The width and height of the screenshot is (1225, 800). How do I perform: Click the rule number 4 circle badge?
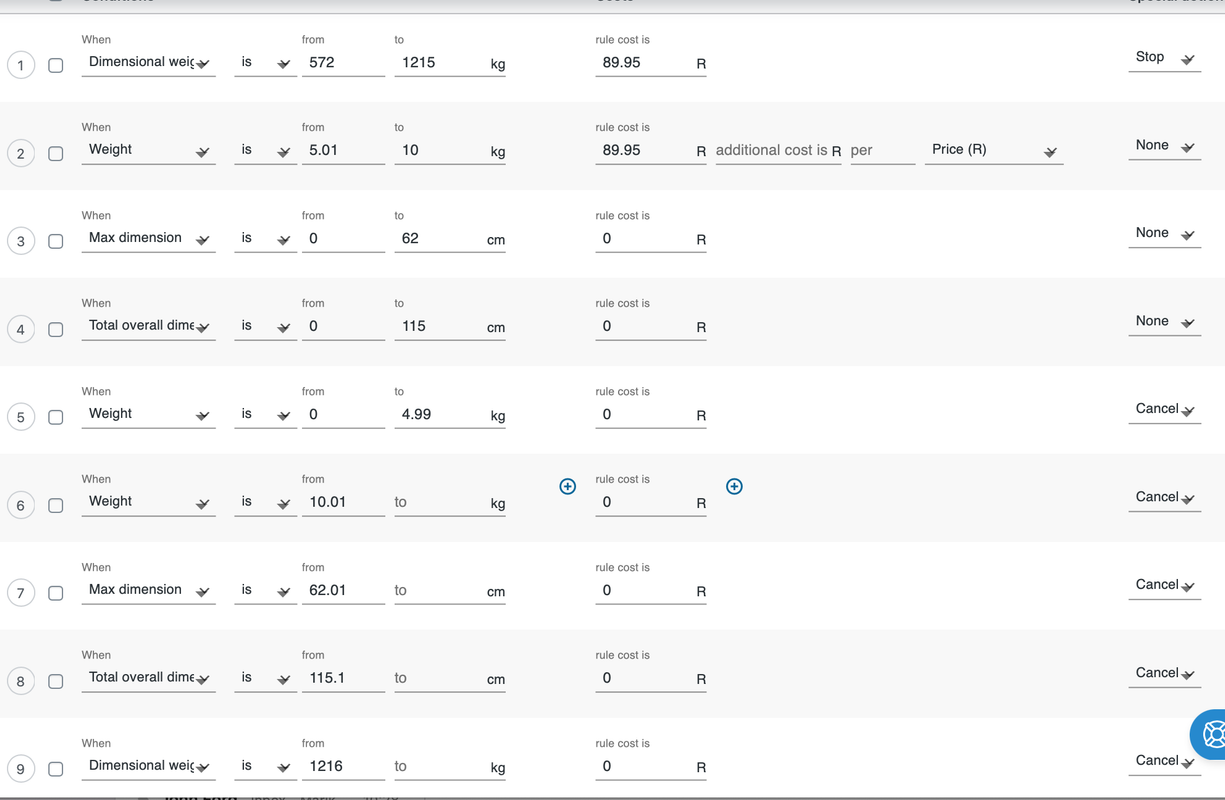[x=21, y=329]
